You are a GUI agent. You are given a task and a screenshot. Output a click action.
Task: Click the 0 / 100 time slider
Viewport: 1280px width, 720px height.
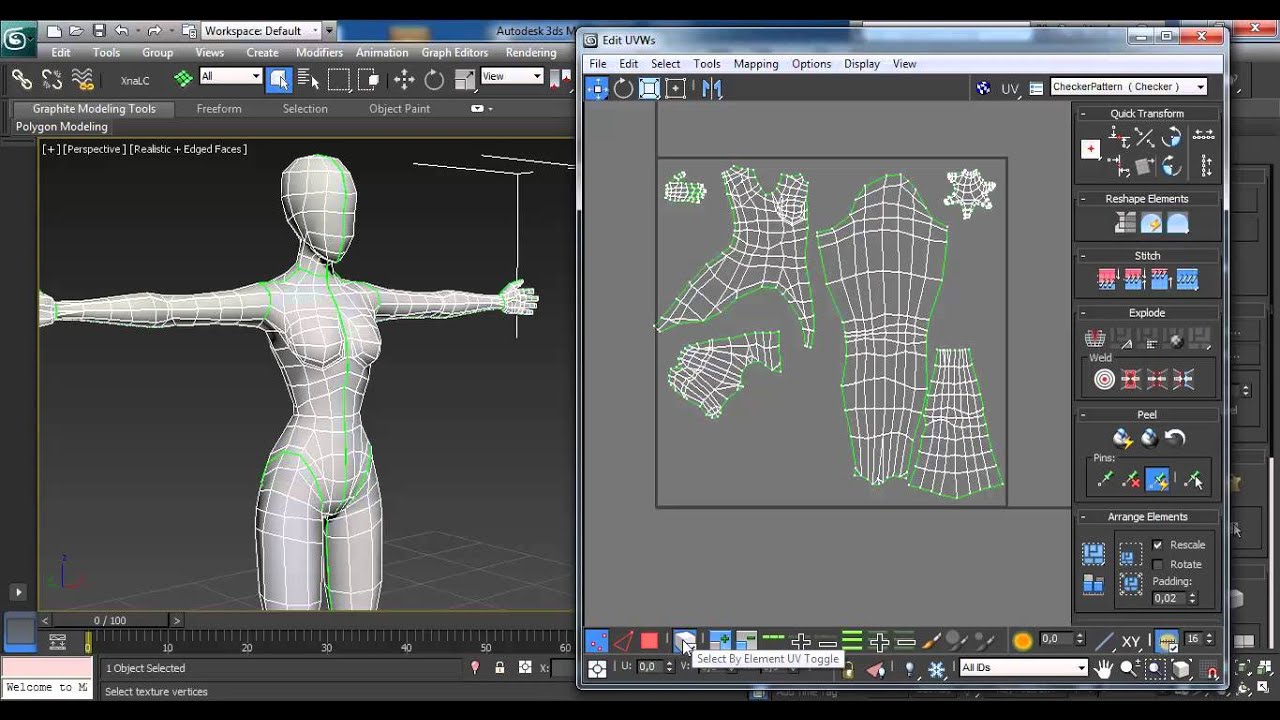pos(110,621)
